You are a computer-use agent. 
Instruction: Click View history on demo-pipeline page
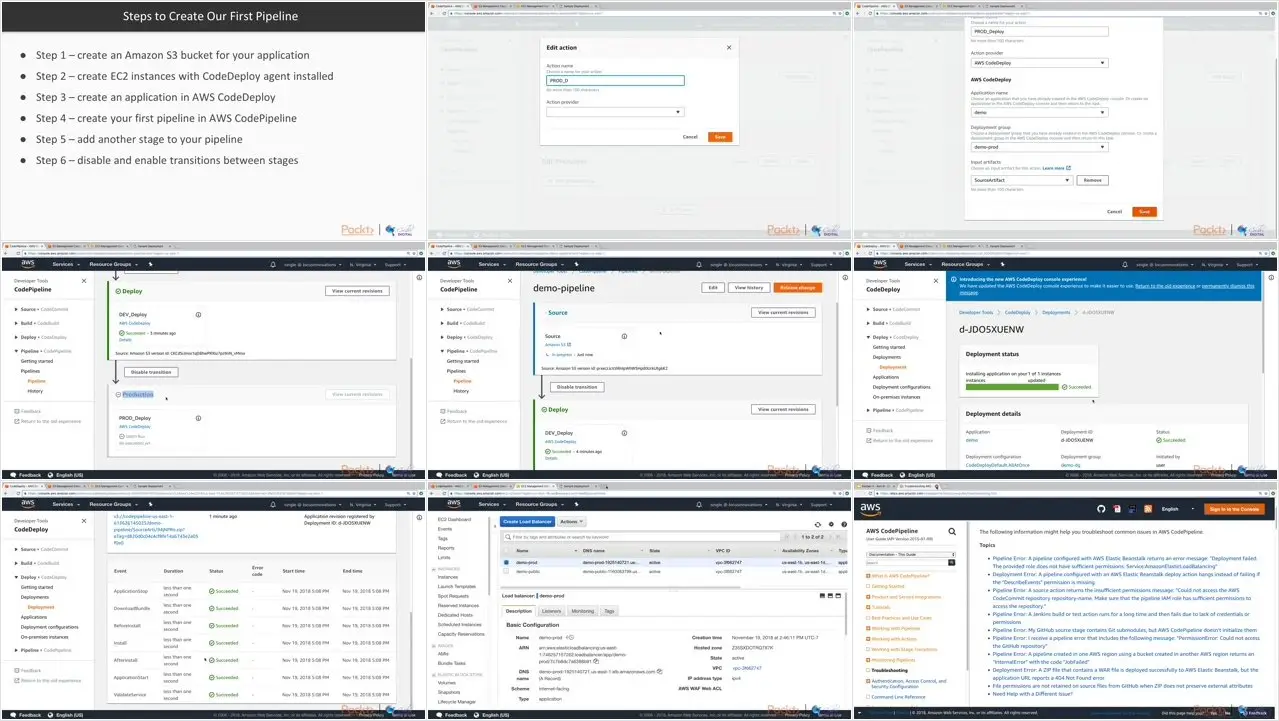pyautogui.click(x=749, y=287)
